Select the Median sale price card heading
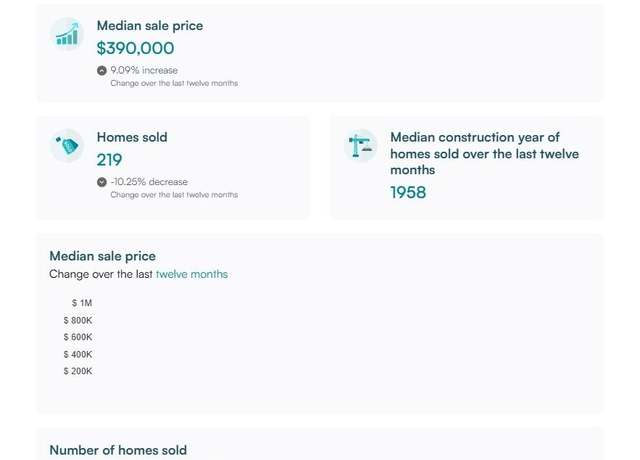The width and height of the screenshot is (640, 460). click(x=150, y=26)
